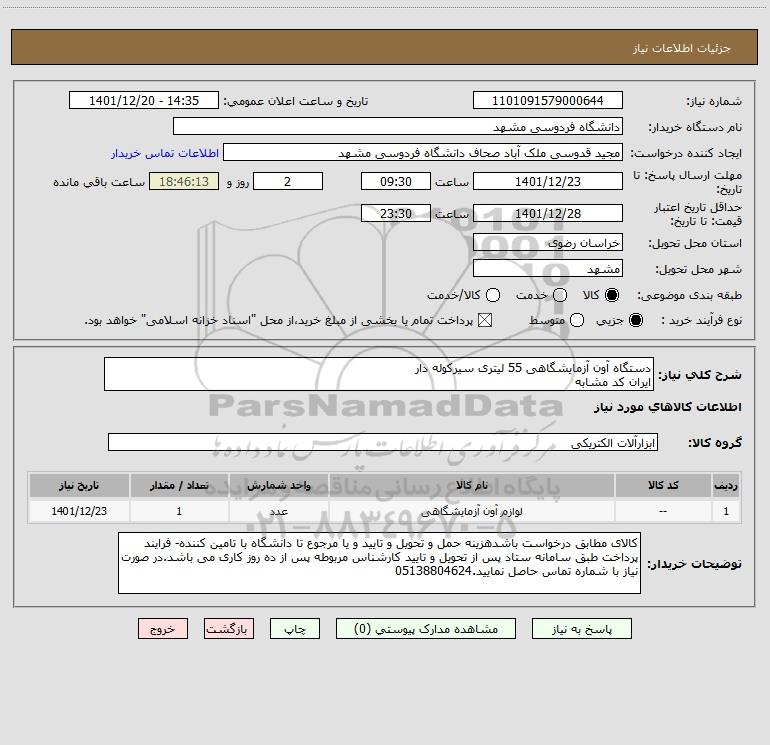Screen dimensions: 770x745
Task: Click the unit cell عدد
Action: point(278,511)
